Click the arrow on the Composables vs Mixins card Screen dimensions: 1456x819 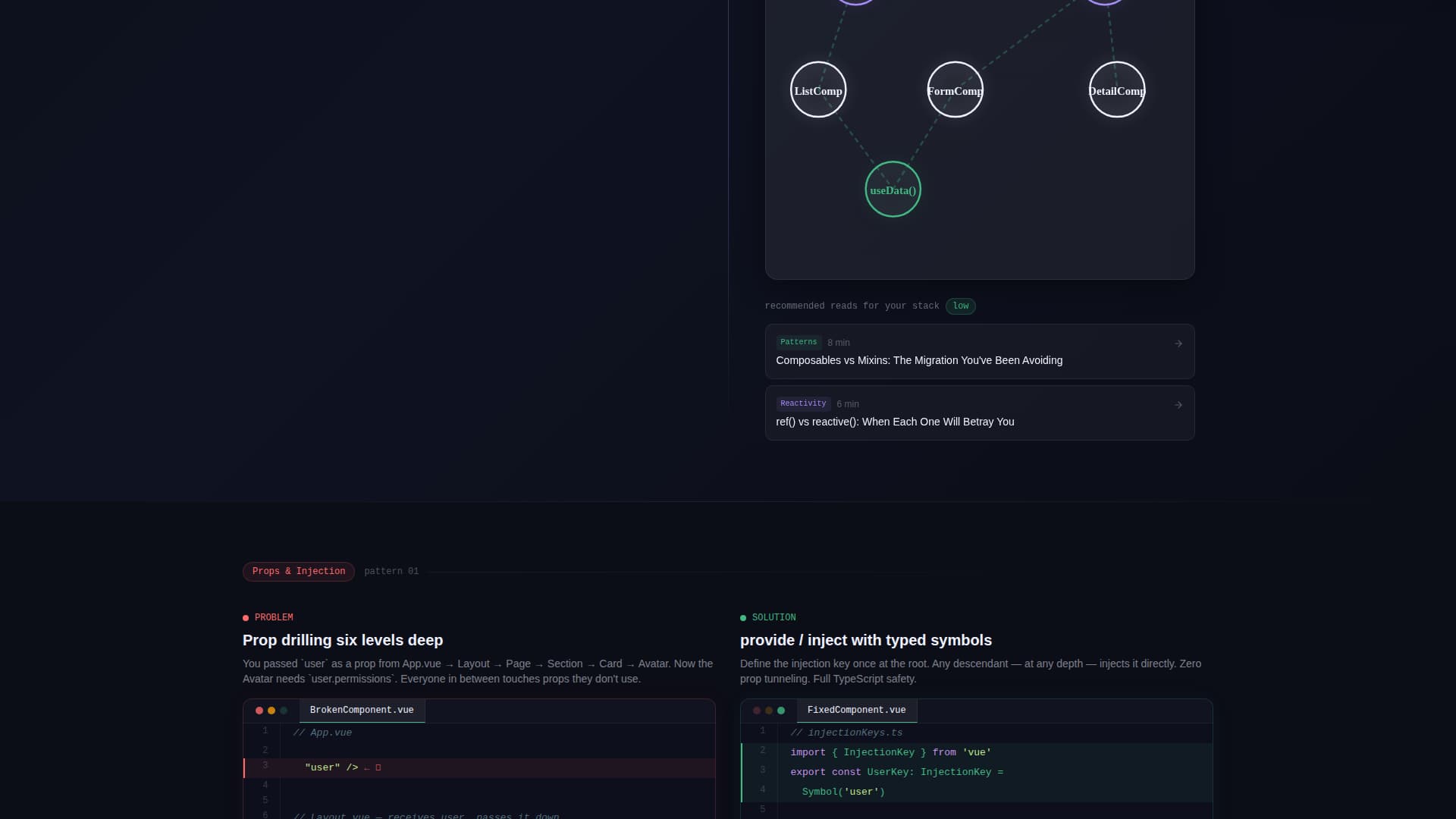coord(1177,344)
